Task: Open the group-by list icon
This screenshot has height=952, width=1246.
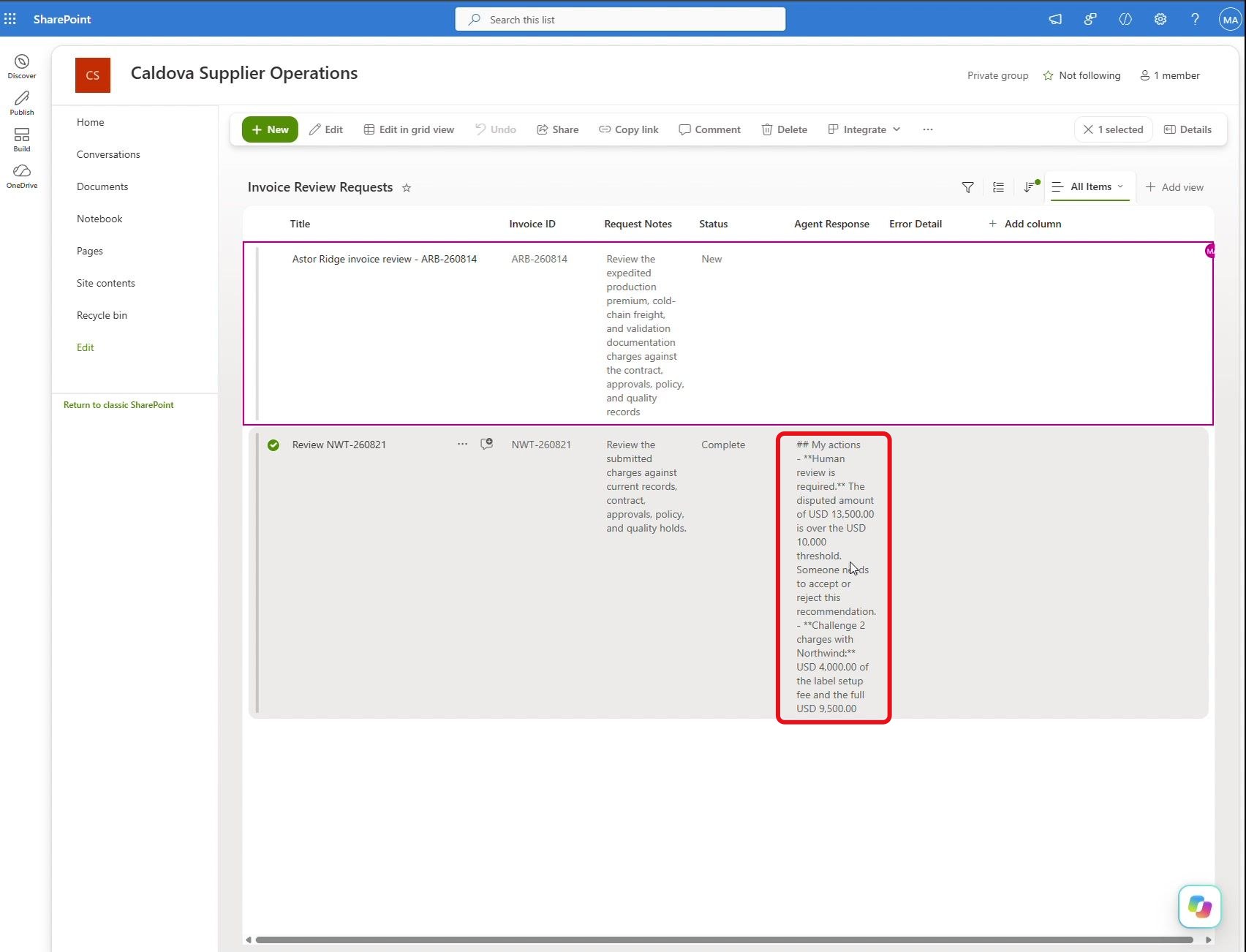Action: pos(998,187)
